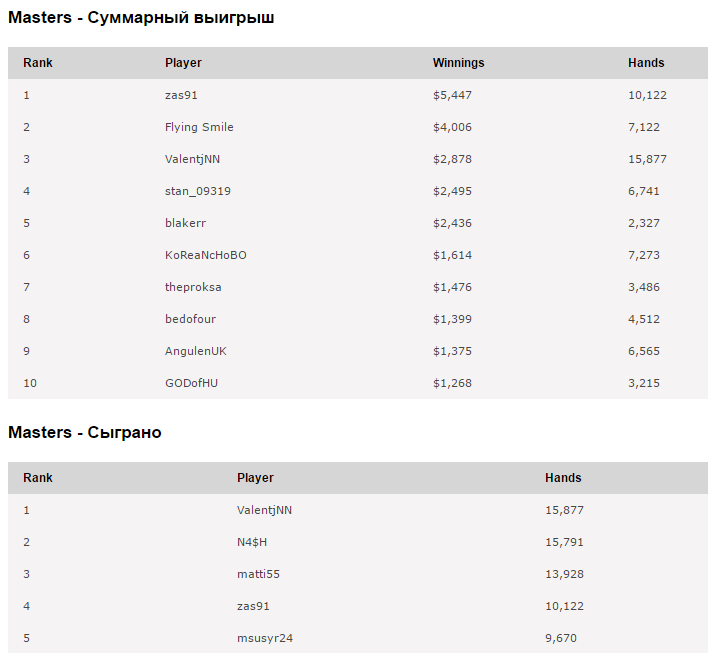Click the Hands header in top table
Screen dimensions: 708x653
click(x=645, y=63)
